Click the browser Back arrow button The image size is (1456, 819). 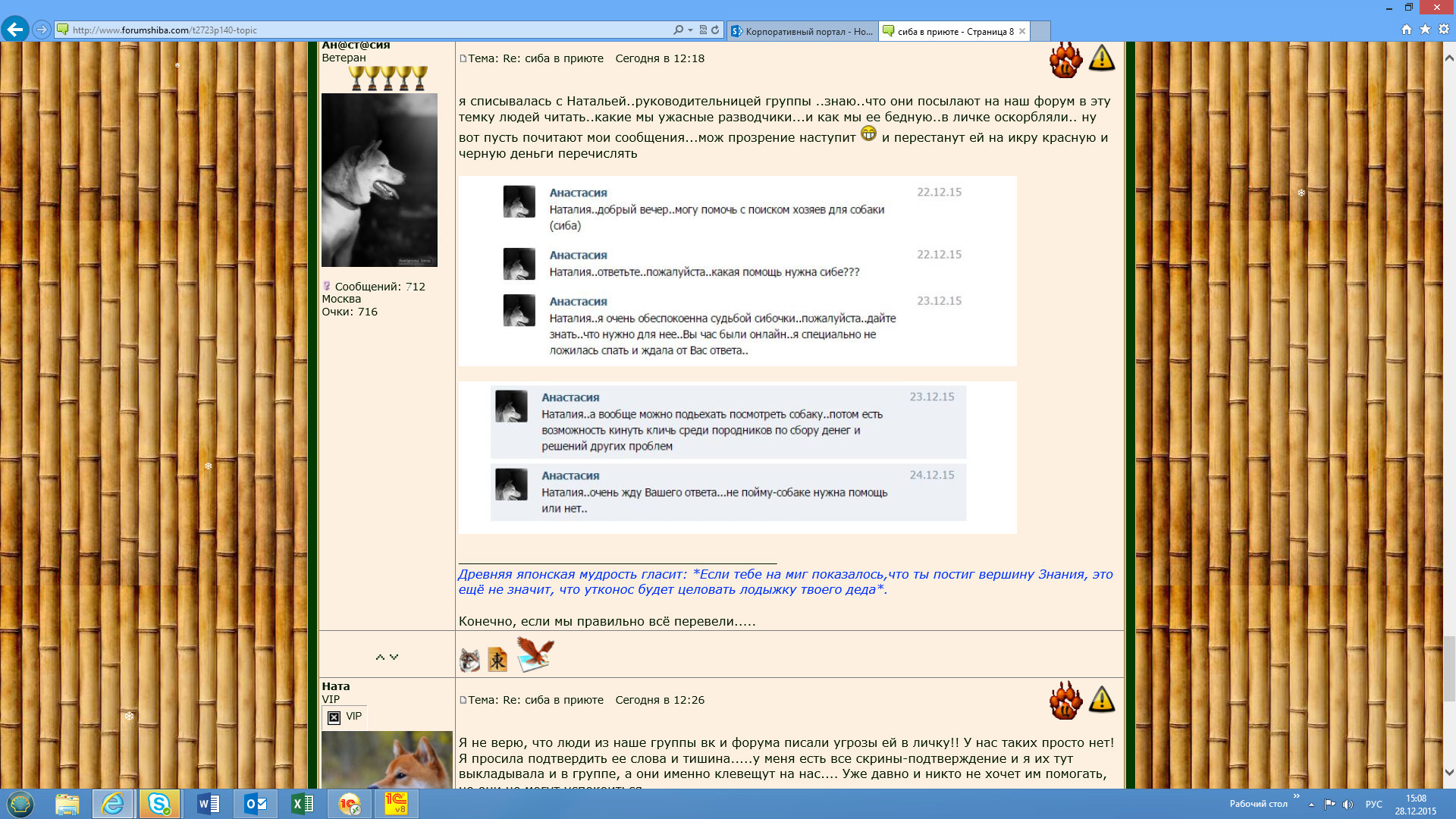point(15,30)
